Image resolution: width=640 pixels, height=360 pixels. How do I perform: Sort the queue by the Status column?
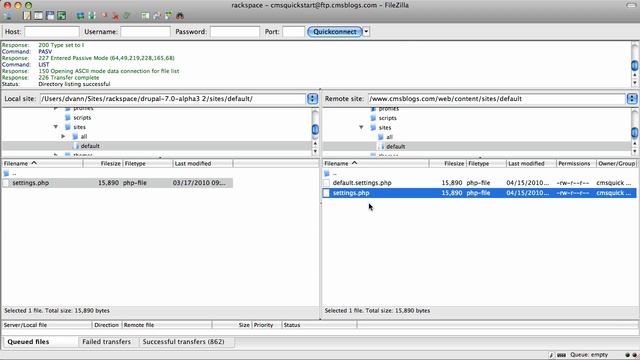(x=319, y=325)
